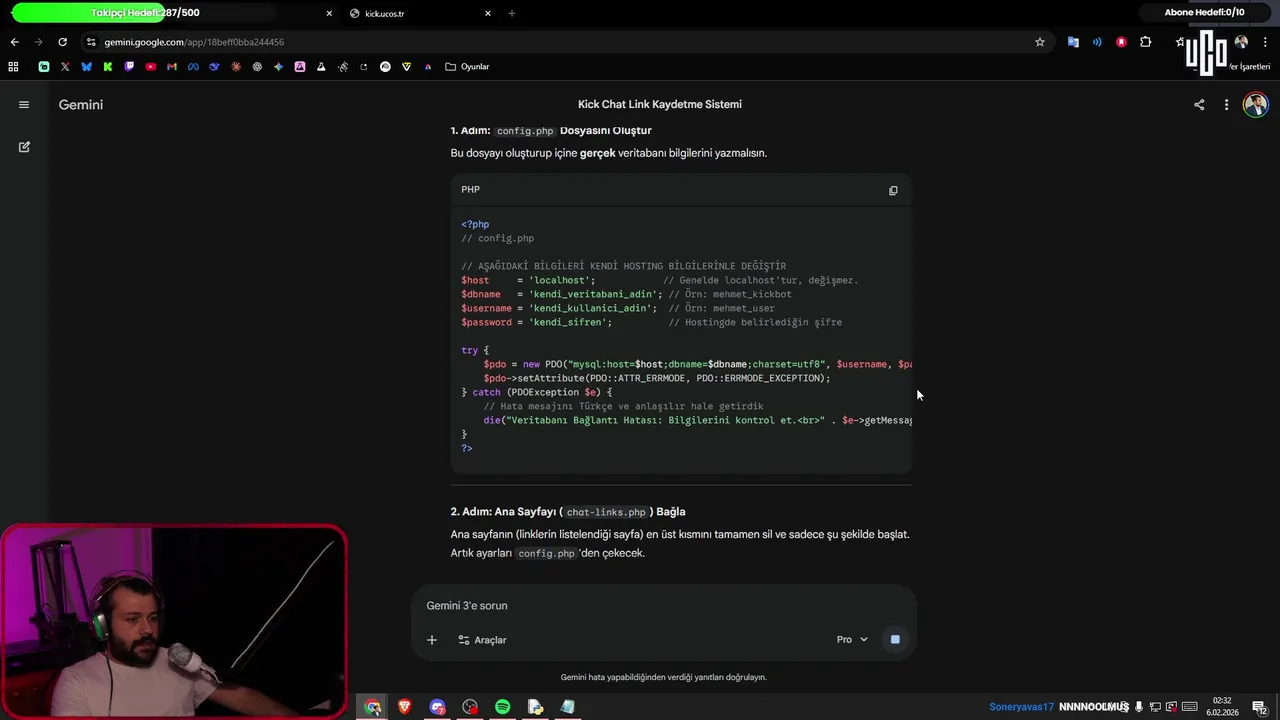Share the Kick Chat Link conversation

point(1199,104)
